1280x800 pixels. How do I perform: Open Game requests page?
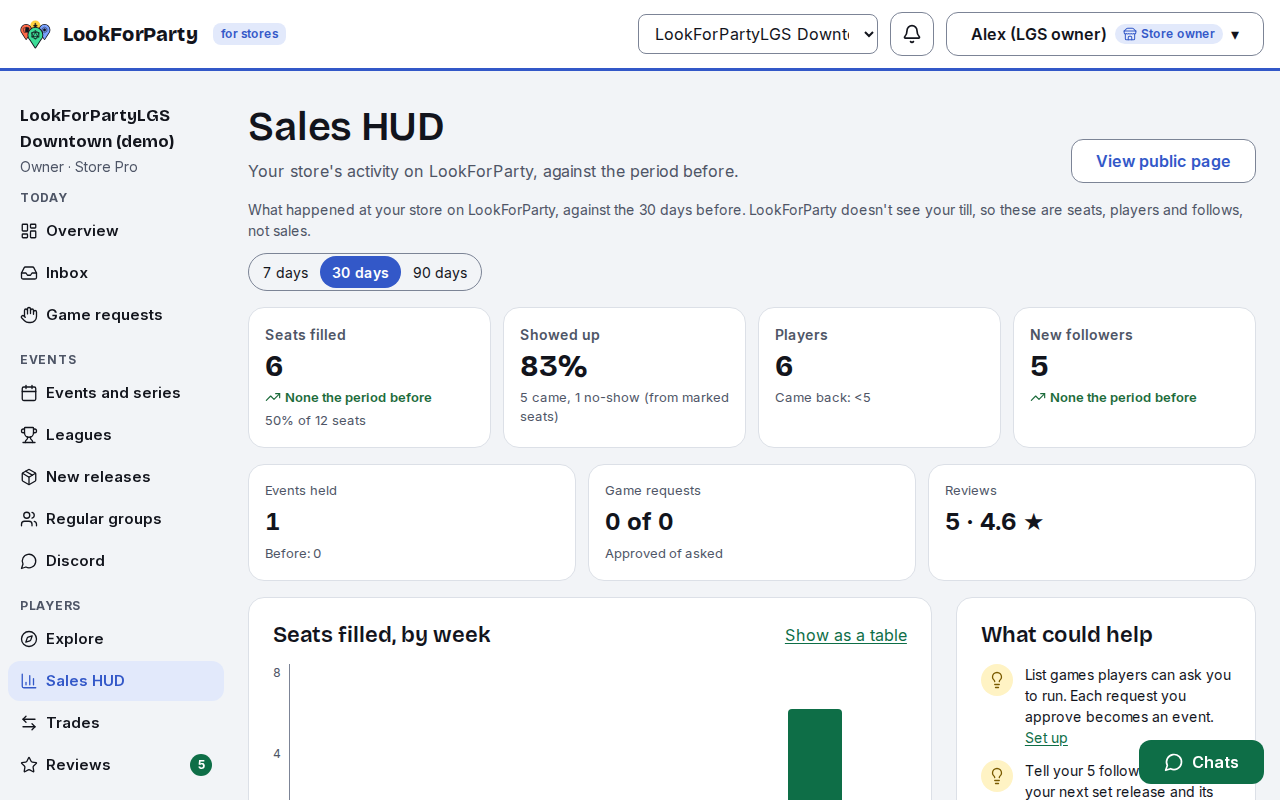(116, 315)
